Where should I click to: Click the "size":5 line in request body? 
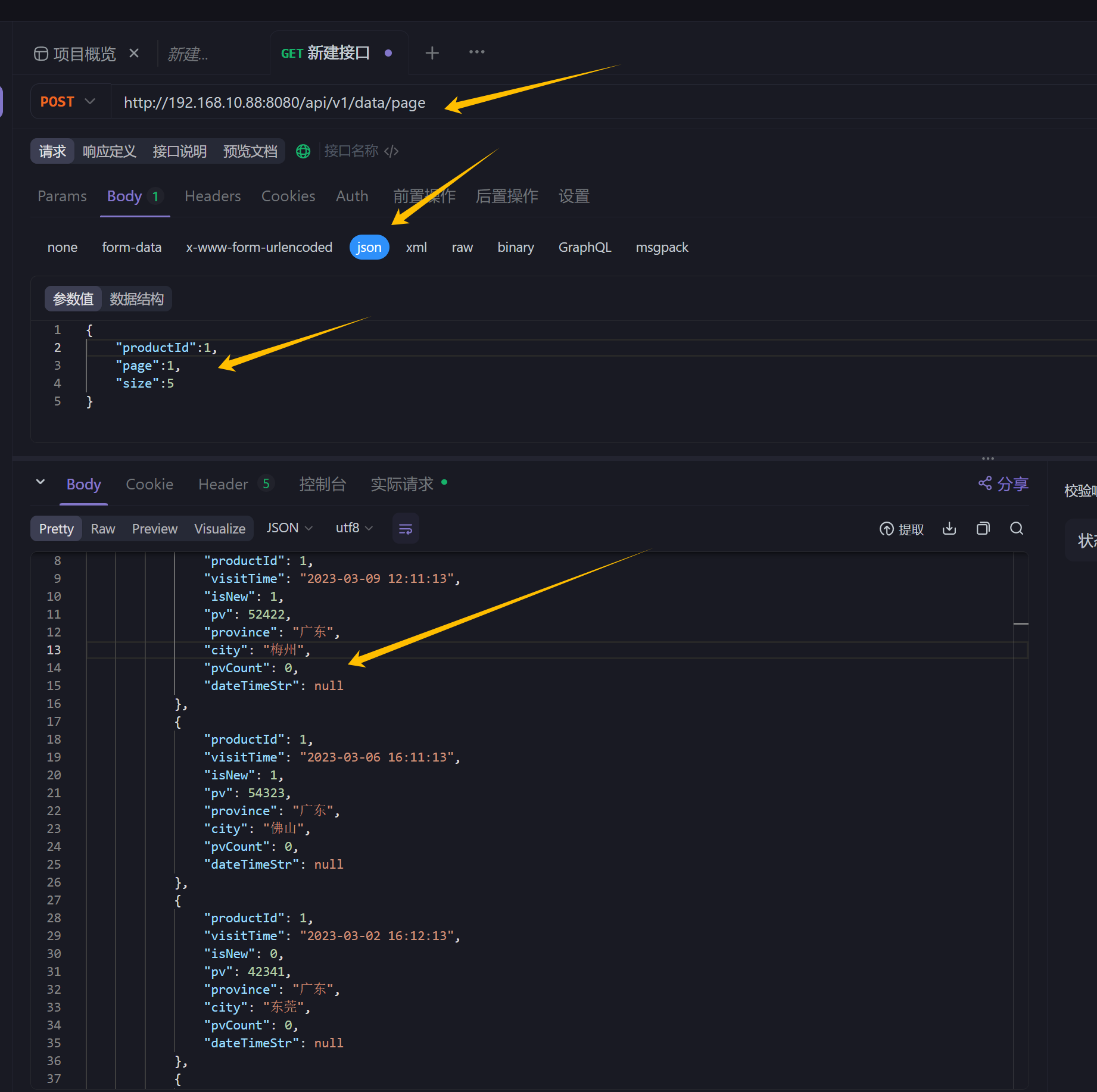point(145,383)
